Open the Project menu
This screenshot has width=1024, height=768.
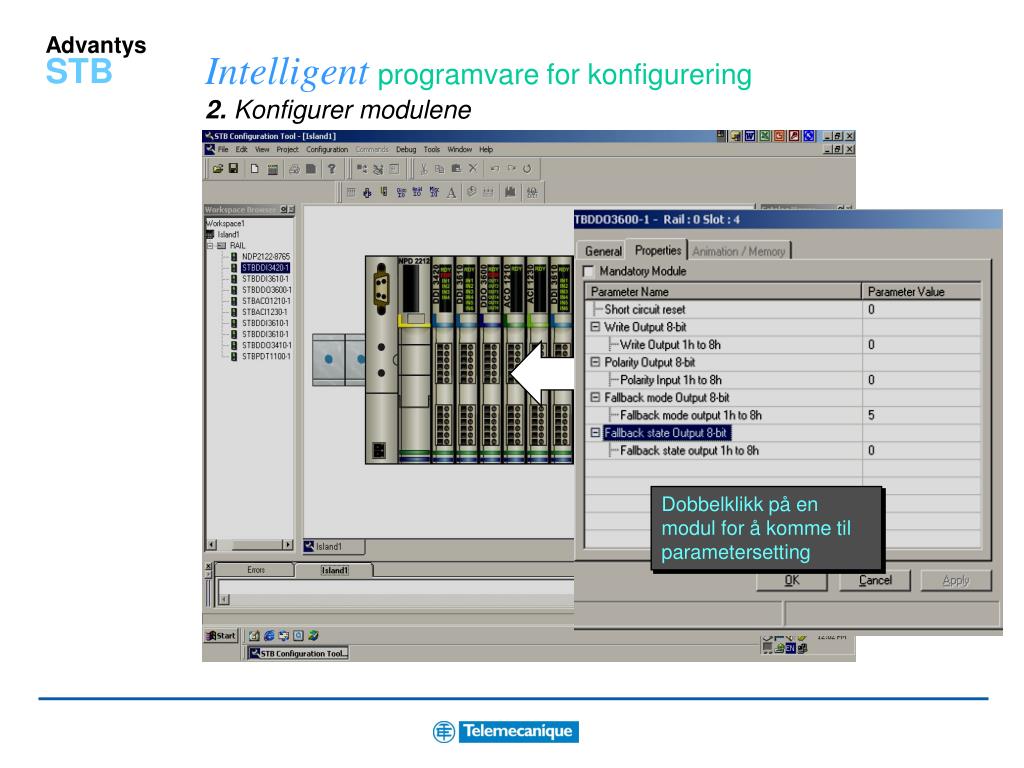[287, 150]
